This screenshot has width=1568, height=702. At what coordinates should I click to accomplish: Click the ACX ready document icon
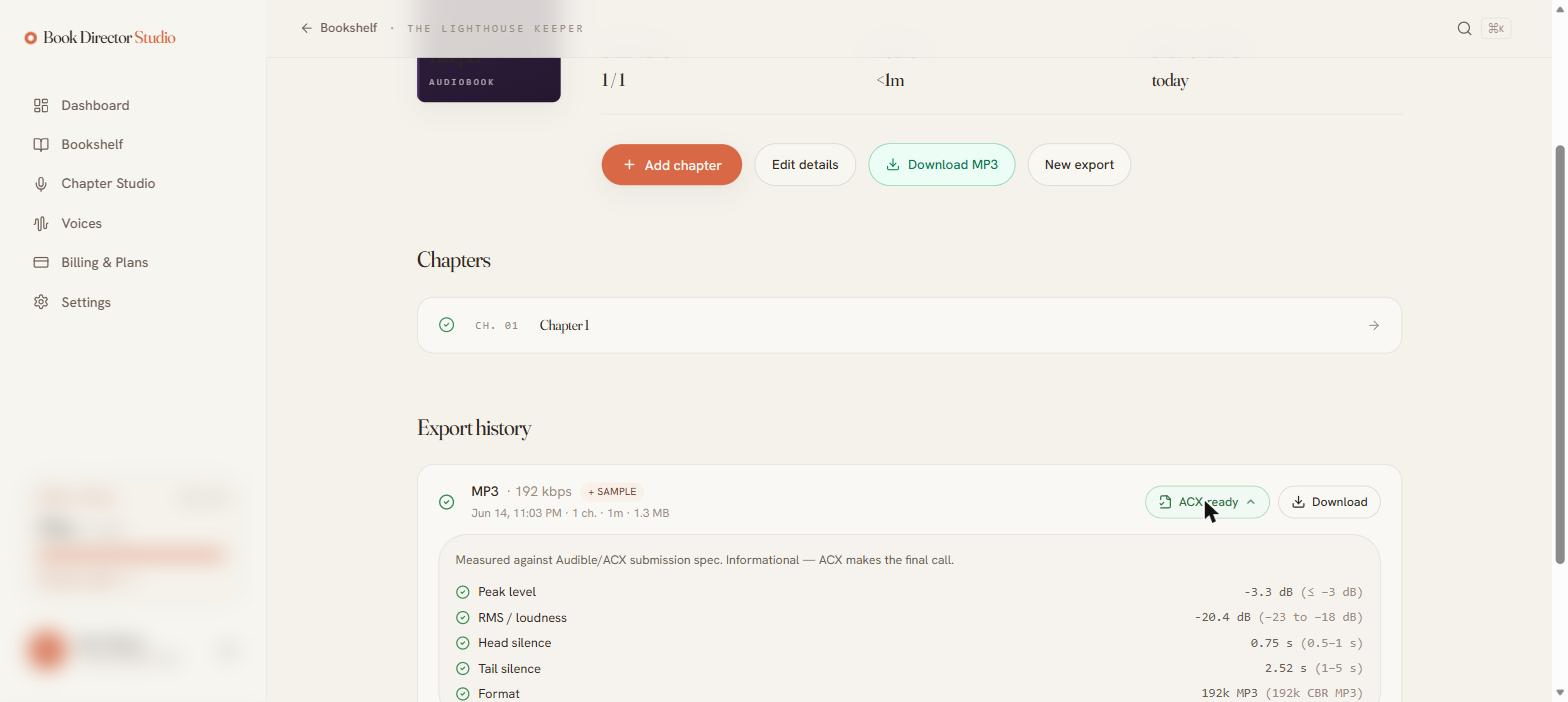[x=1165, y=502]
